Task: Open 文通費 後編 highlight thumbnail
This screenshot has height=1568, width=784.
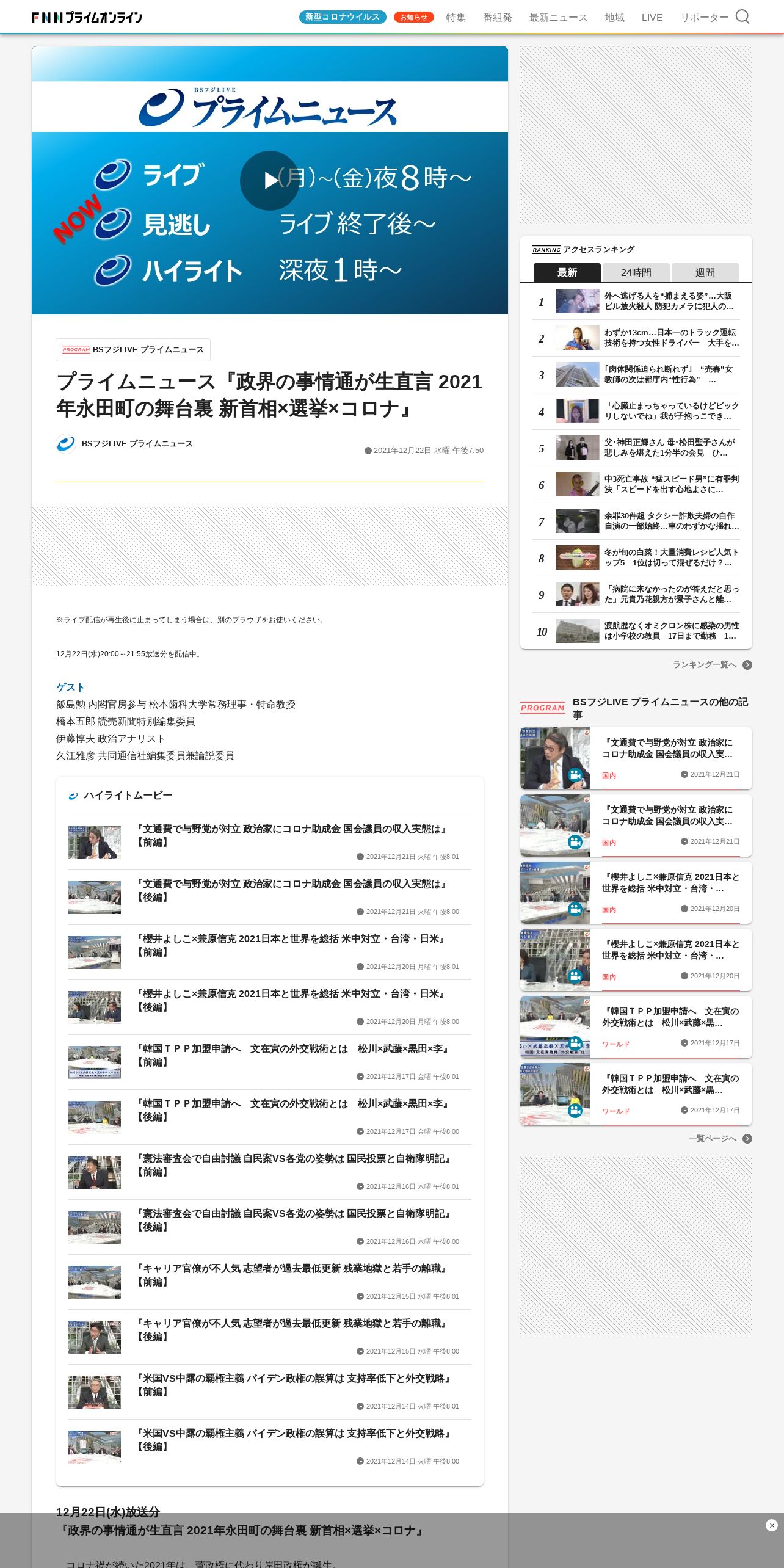Action: point(95,898)
